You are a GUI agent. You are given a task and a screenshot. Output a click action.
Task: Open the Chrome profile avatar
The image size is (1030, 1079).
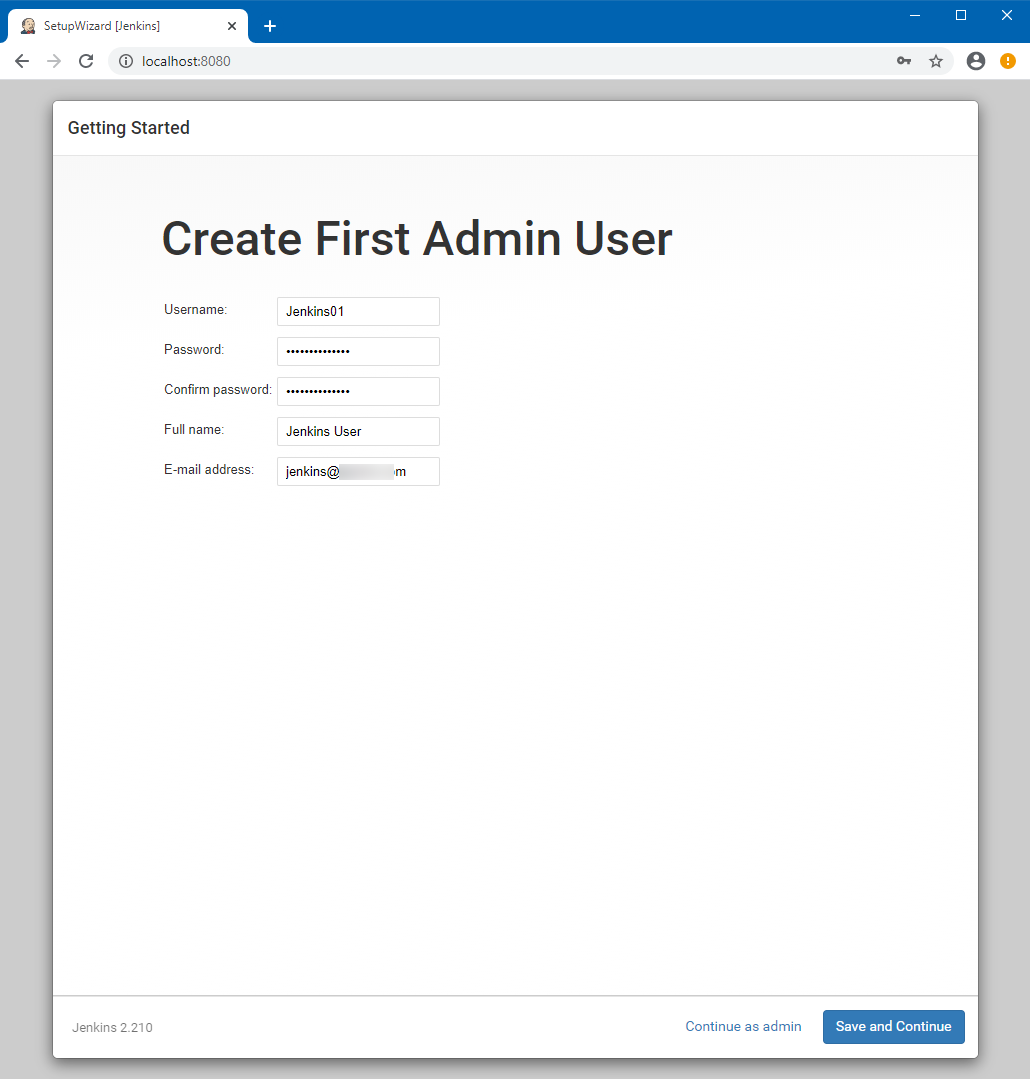coord(976,61)
